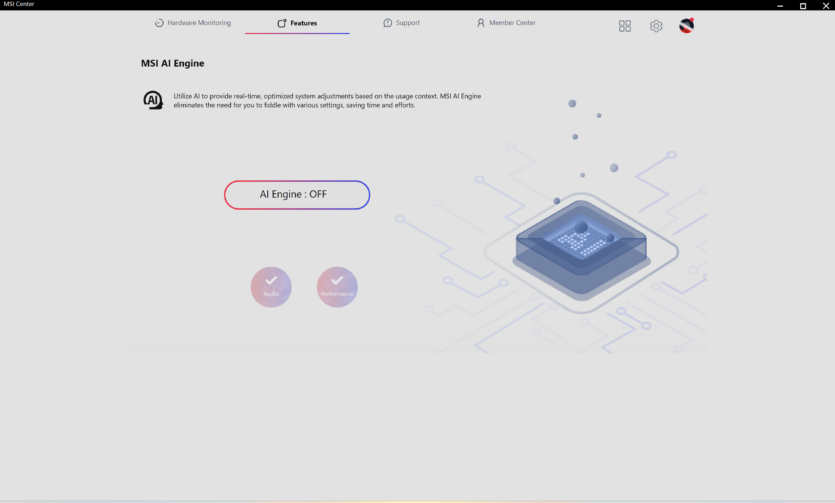835x503 pixels.
Task: Open settings via the gear icon
Action: [x=656, y=26]
